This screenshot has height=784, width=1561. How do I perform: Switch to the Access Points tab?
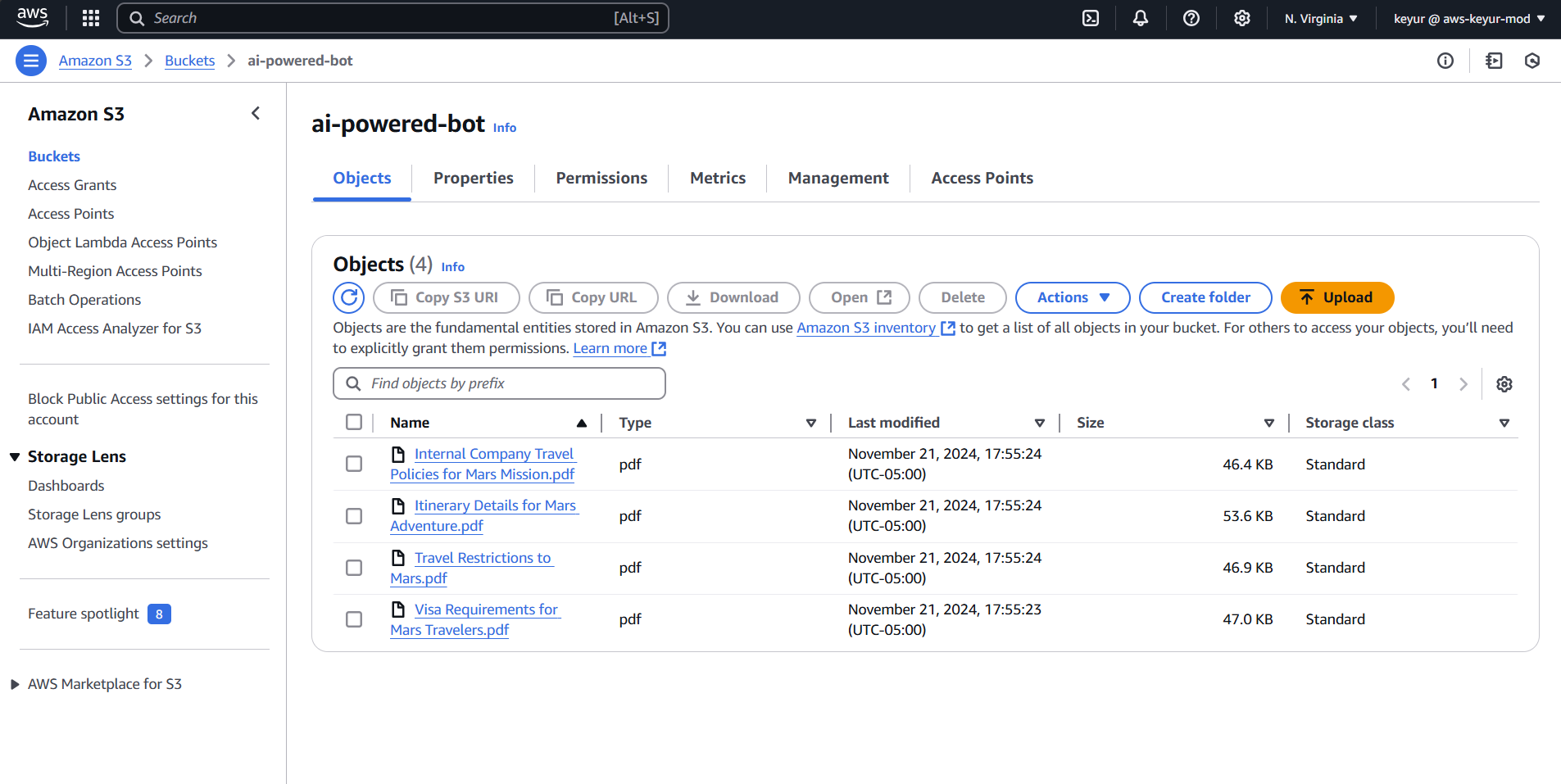point(982,178)
